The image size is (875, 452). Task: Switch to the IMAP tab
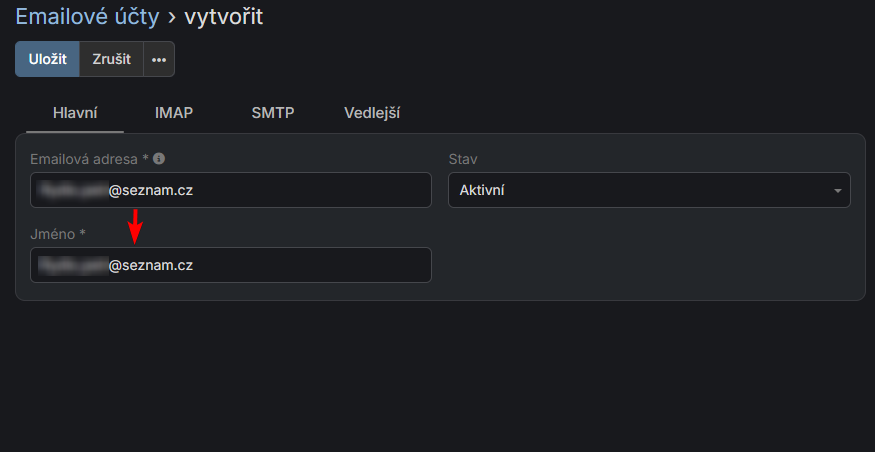click(x=174, y=113)
